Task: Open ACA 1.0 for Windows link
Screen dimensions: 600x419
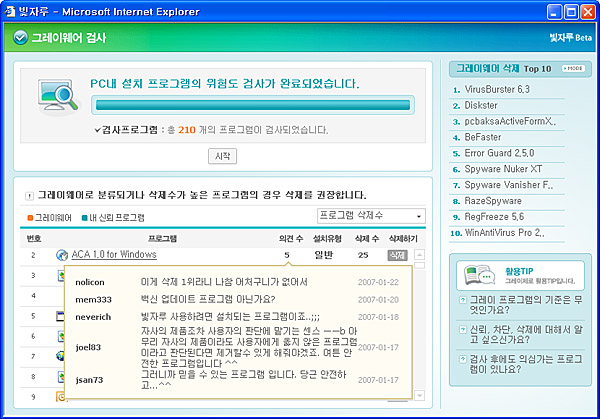Action: 114,254
